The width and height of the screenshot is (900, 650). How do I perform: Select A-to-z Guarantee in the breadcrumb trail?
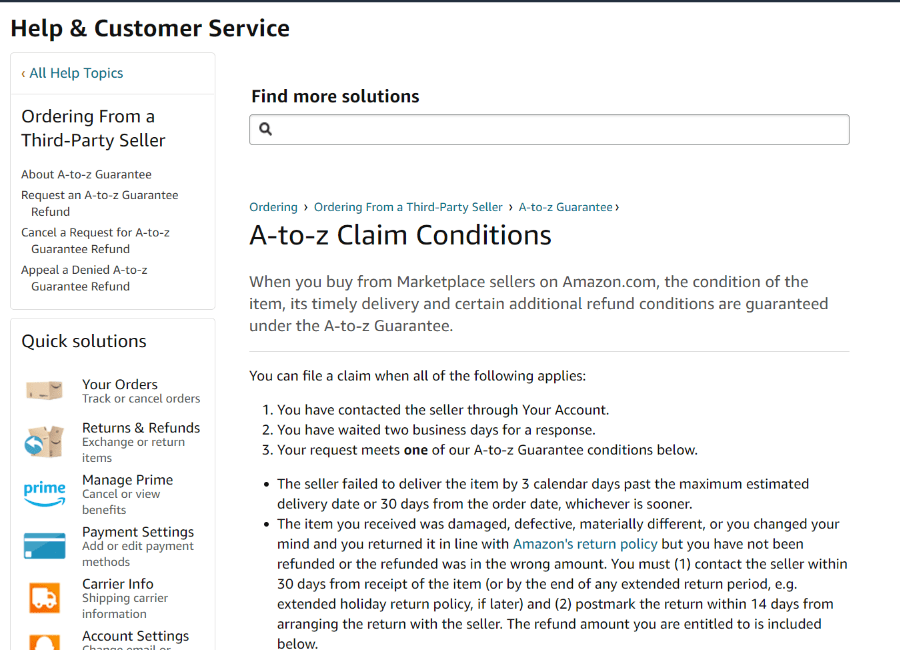pyautogui.click(x=566, y=207)
